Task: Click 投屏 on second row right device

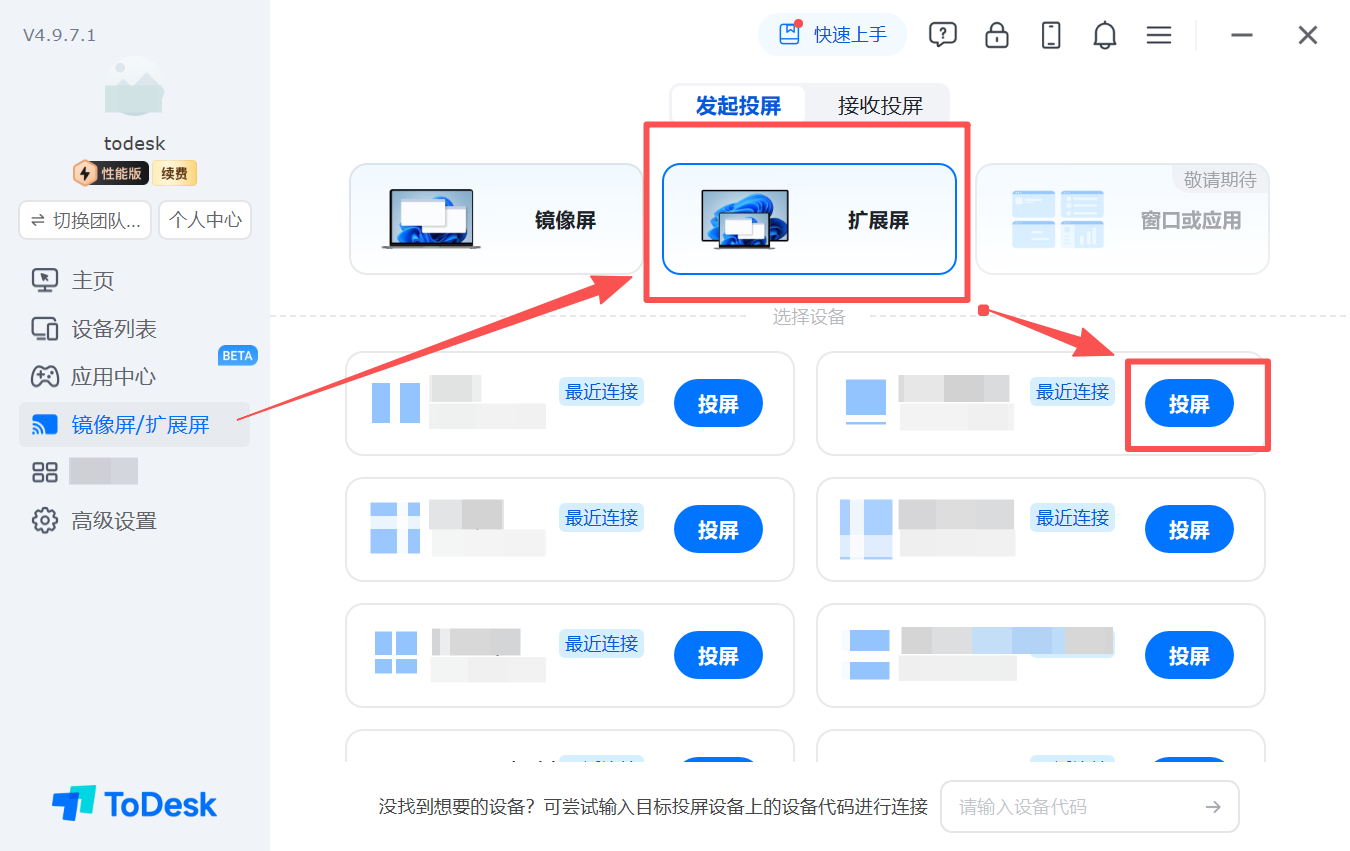Action: [x=1189, y=530]
